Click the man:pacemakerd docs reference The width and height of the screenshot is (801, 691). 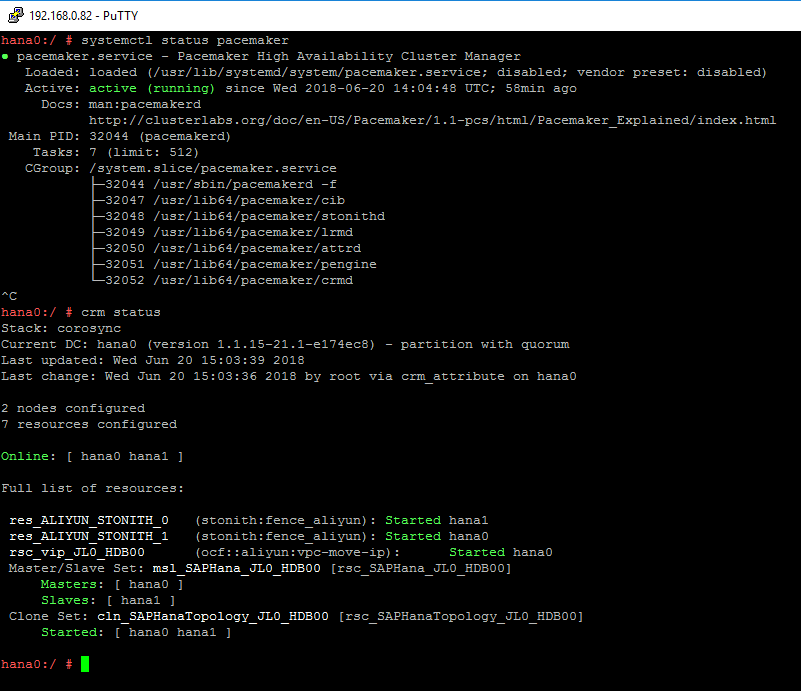pos(137,105)
